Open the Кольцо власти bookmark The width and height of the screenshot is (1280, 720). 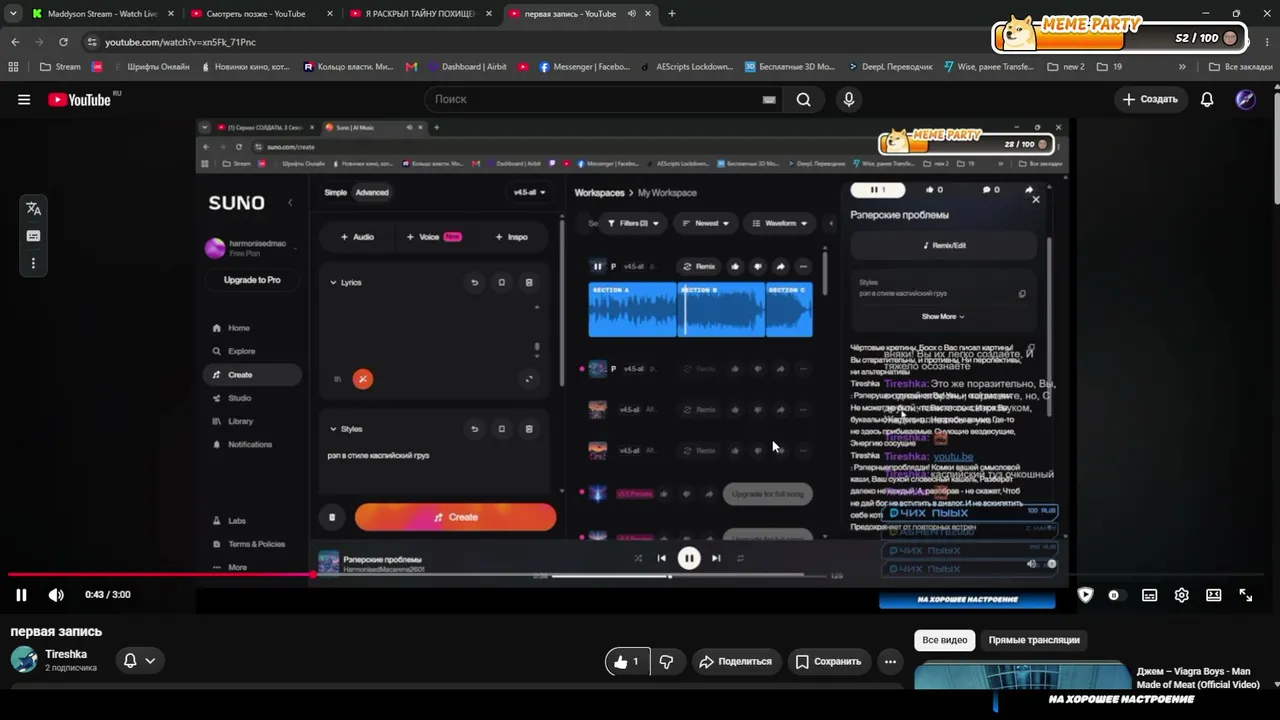(x=348, y=67)
